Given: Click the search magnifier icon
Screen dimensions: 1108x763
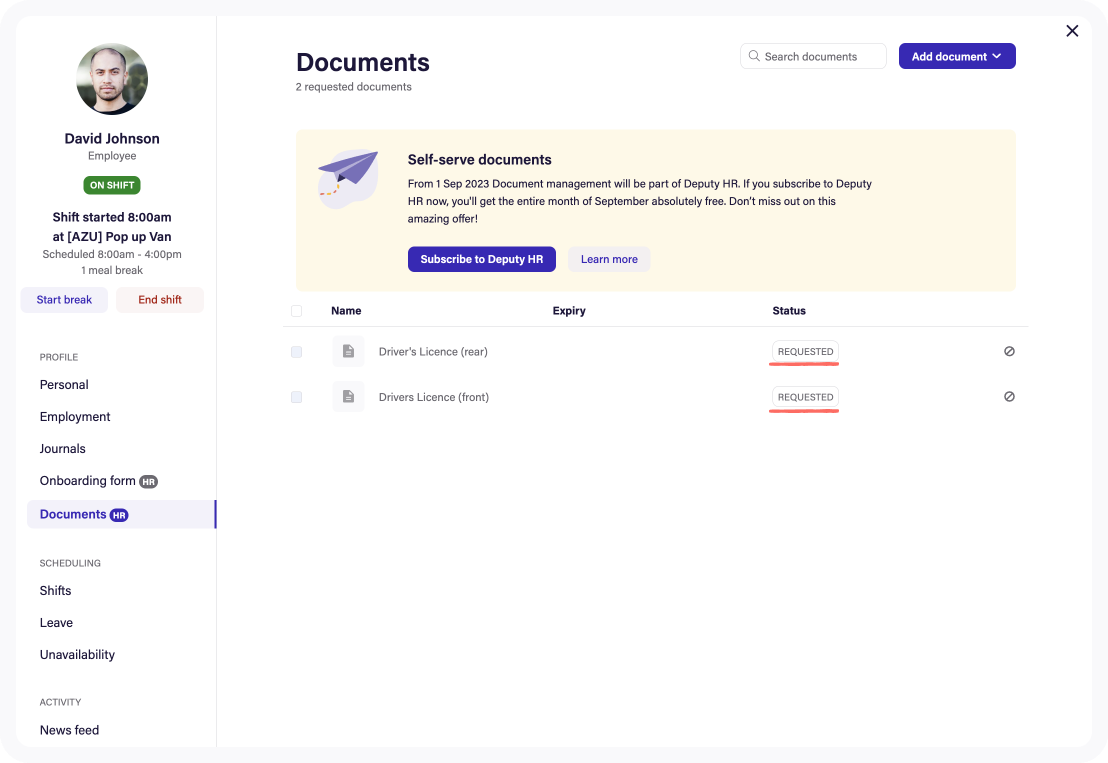Looking at the screenshot, I should pyautogui.click(x=754, y=56).
